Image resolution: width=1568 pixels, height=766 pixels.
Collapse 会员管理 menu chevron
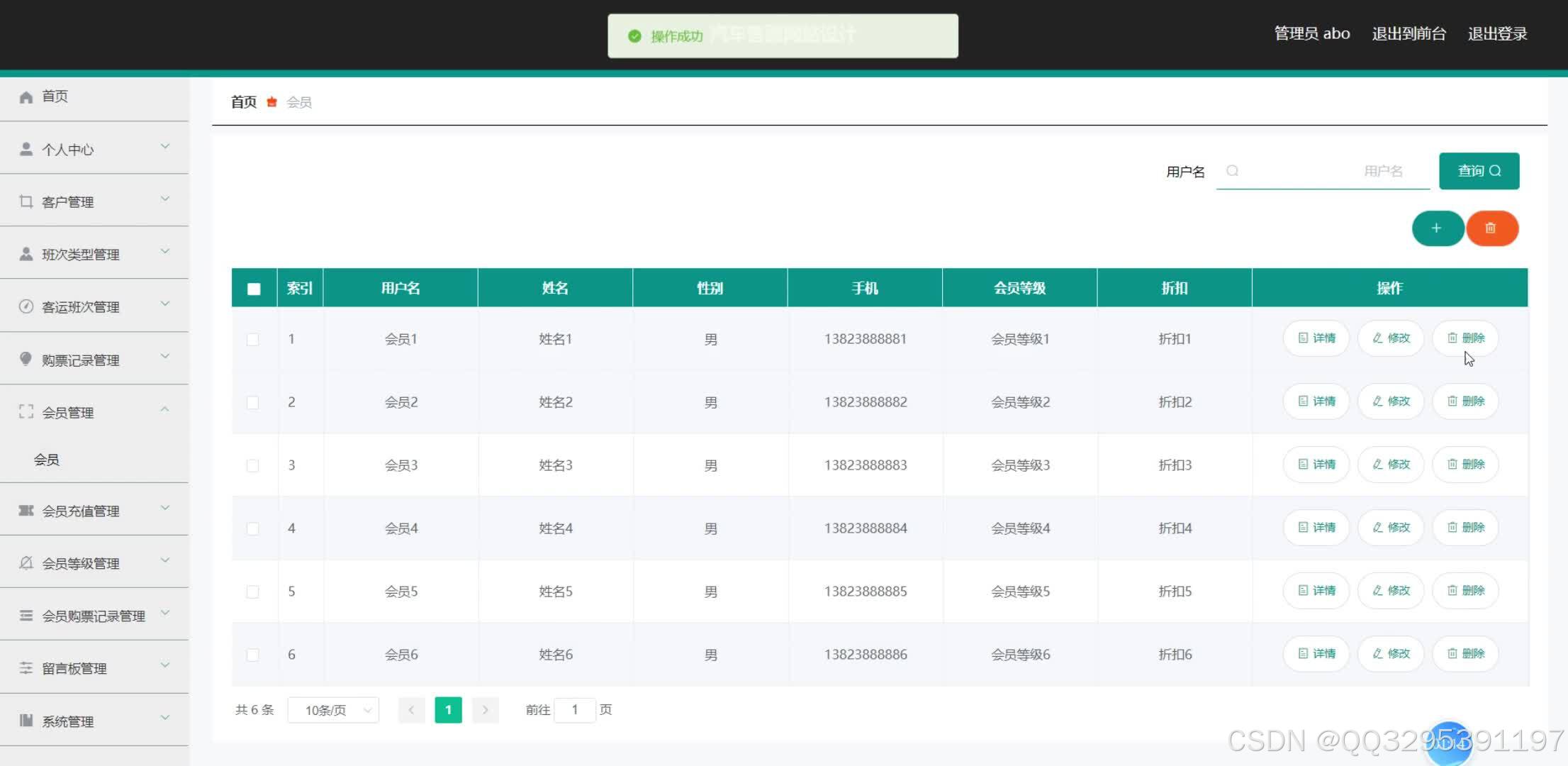[165, 409]
